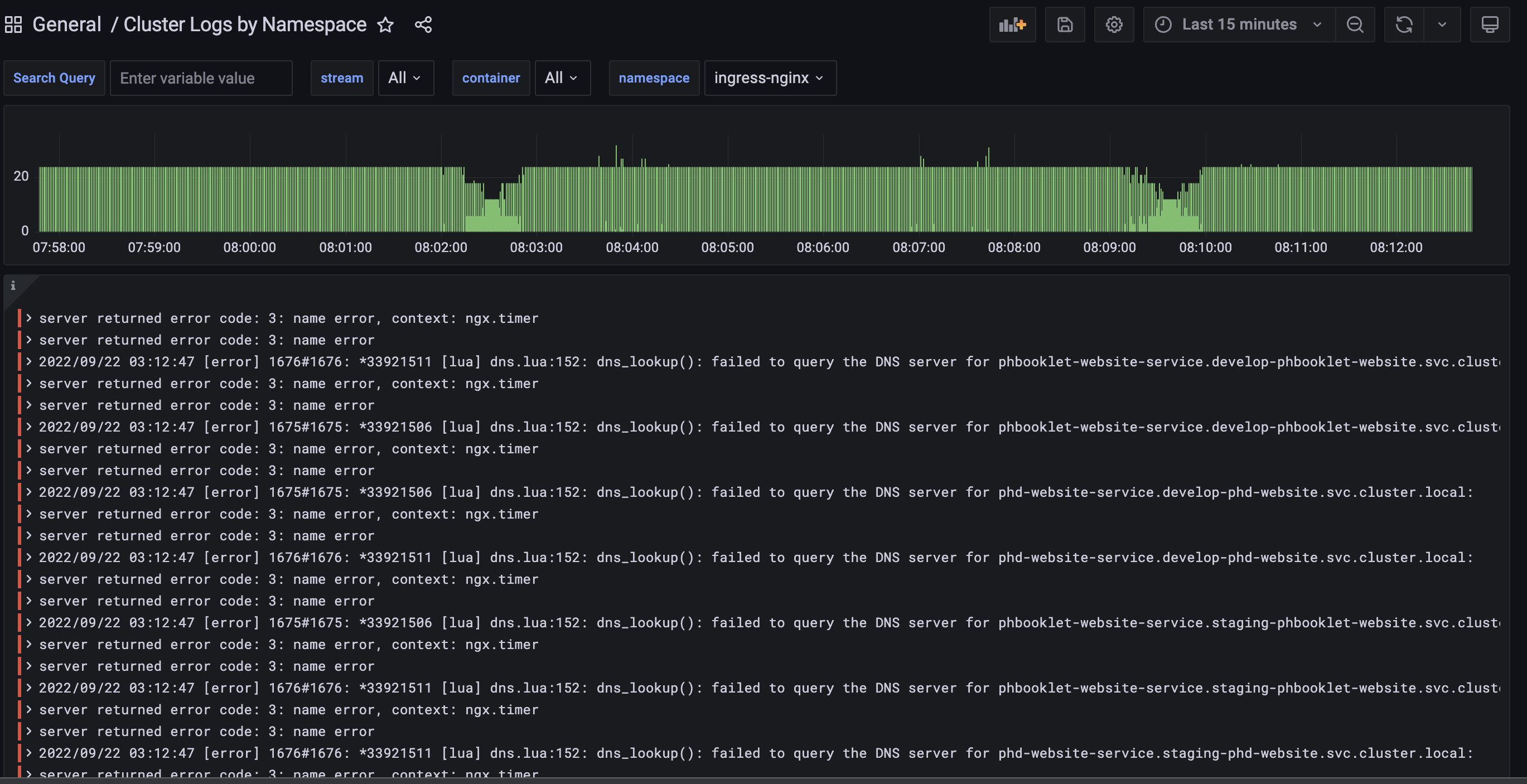Click the Search Query input field

tap(201, 78)
